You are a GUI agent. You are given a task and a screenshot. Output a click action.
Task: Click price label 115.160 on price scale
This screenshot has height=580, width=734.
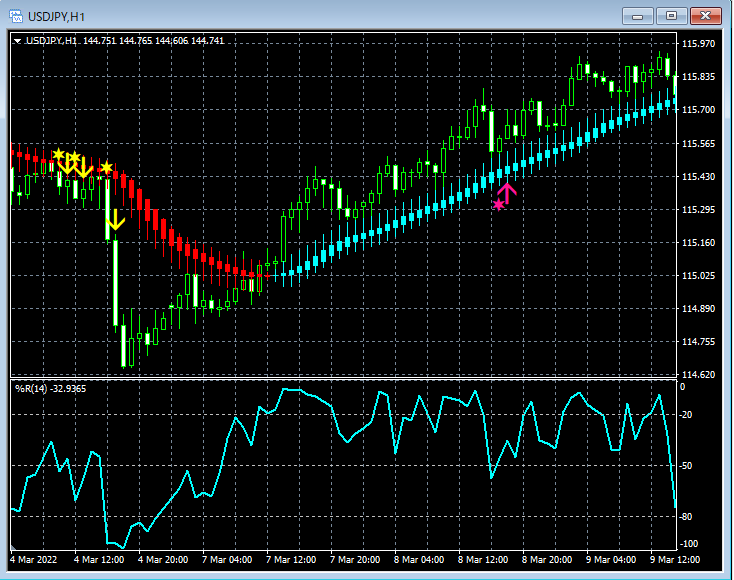pyautogui.click(x=698, y=242)
